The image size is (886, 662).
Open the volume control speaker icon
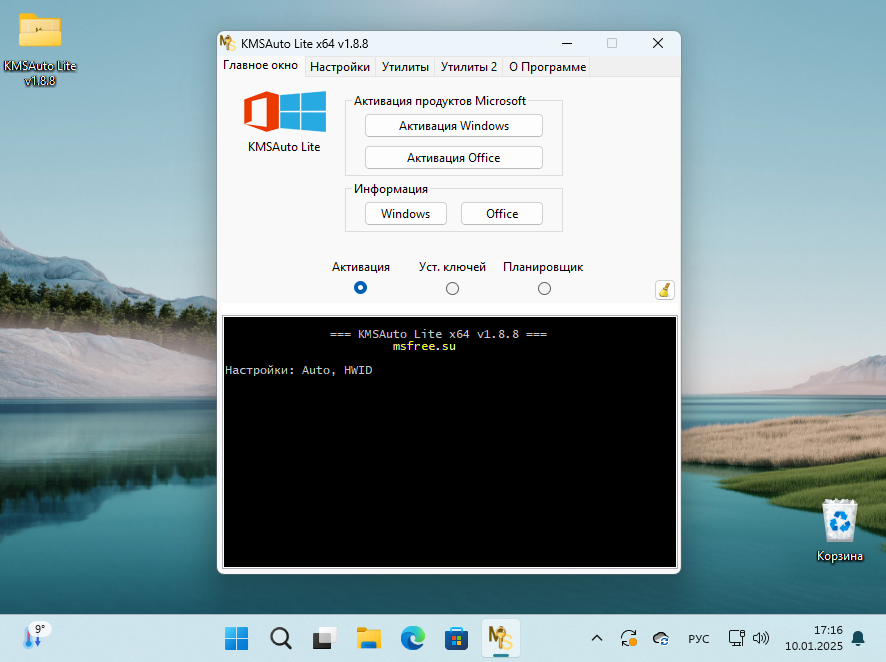coord(762,638)
